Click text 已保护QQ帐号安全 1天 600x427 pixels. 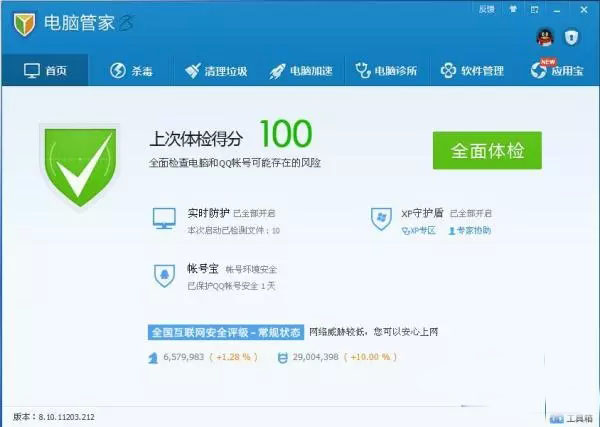tap(232, 286)
